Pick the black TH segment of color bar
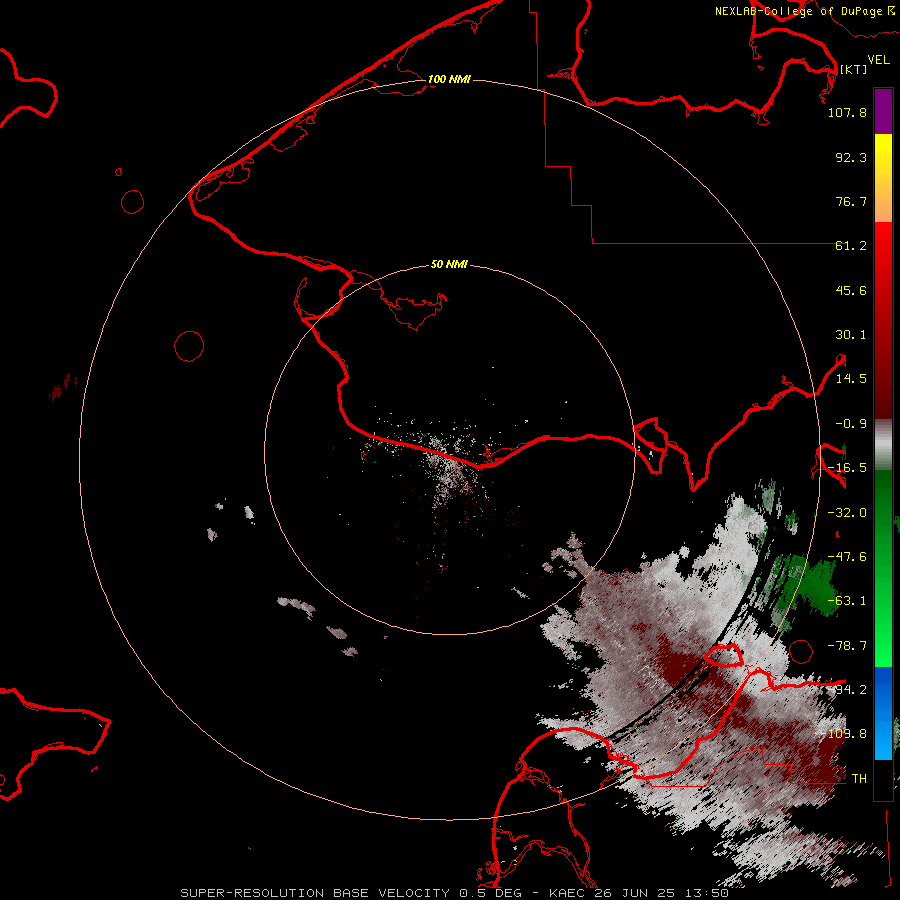The height and width of the screenshot is (900, 900). click(883, 779)
